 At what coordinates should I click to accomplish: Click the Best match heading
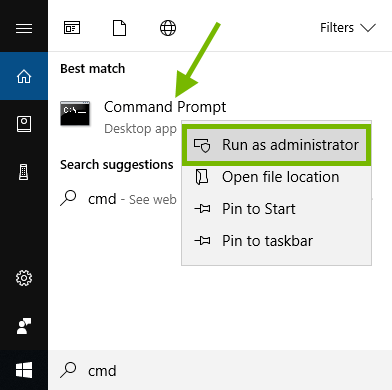coord(93,69)
